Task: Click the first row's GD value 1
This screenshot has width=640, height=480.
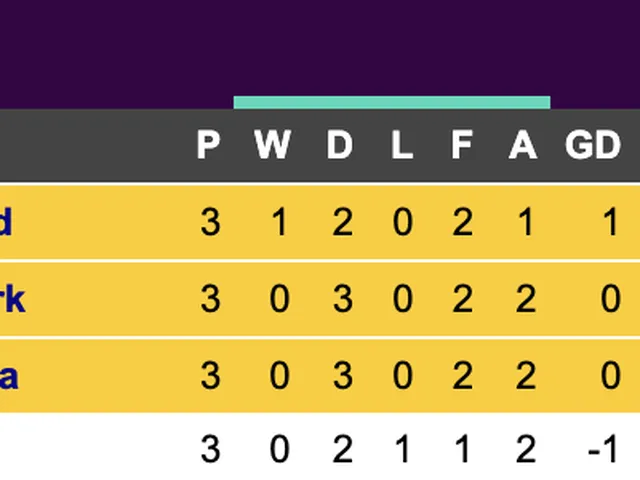Action: coord(611,222)
